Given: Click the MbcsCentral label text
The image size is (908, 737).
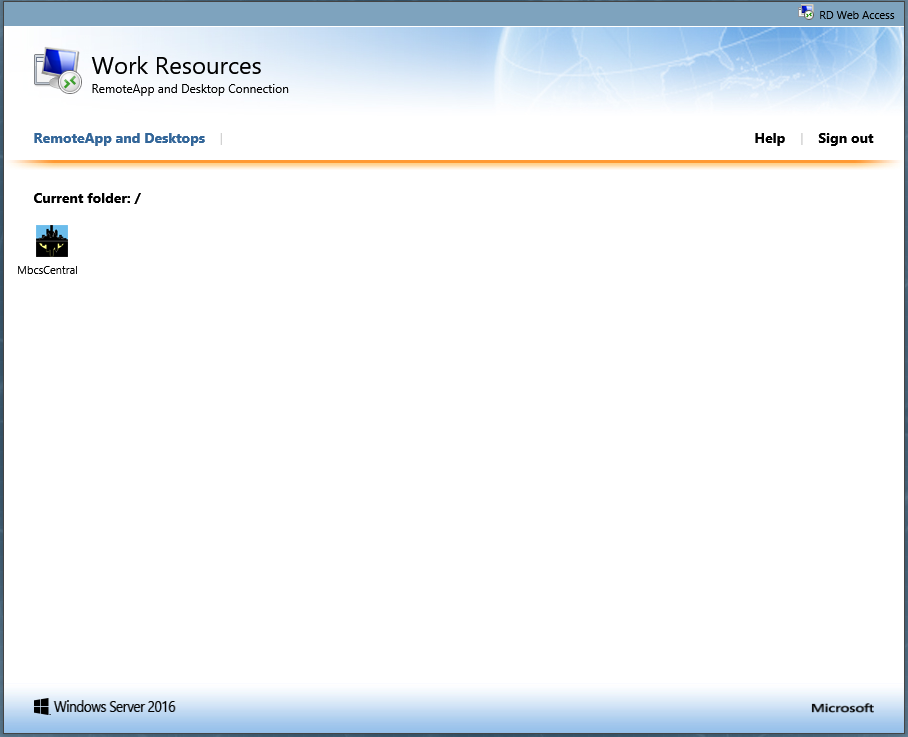Looking at the screenshot, I should (x=47, y=270).
